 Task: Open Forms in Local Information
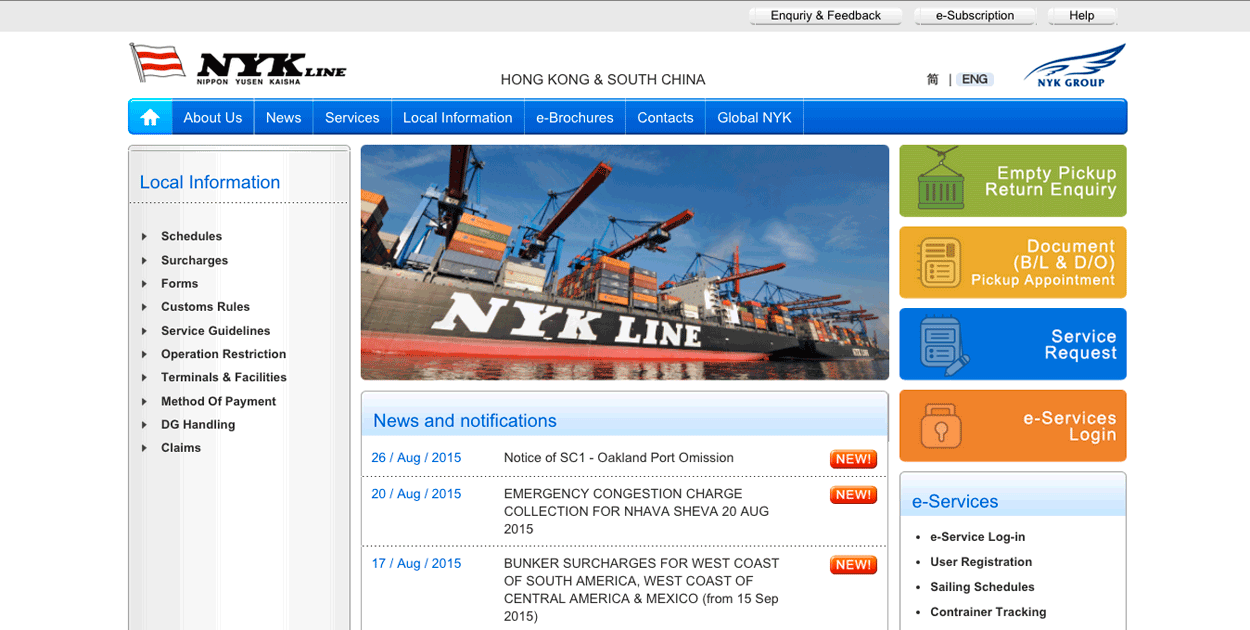pyautogui.click(x=179, y=284)
